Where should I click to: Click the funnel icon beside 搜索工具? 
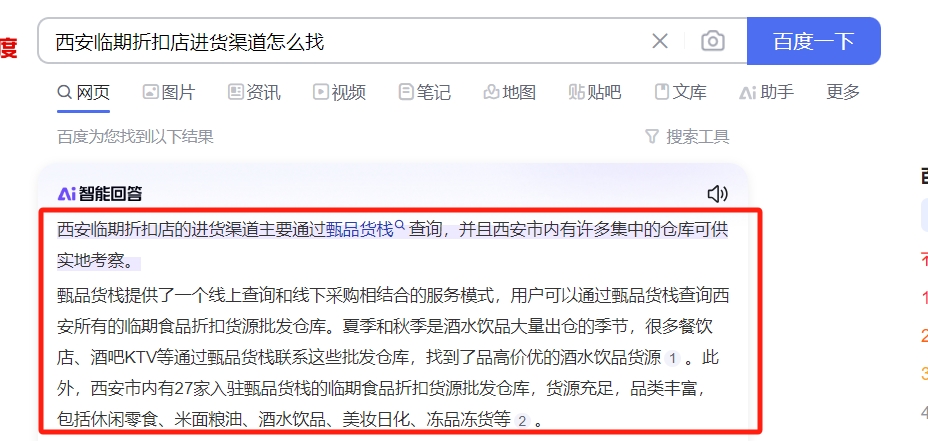[652, 137]
